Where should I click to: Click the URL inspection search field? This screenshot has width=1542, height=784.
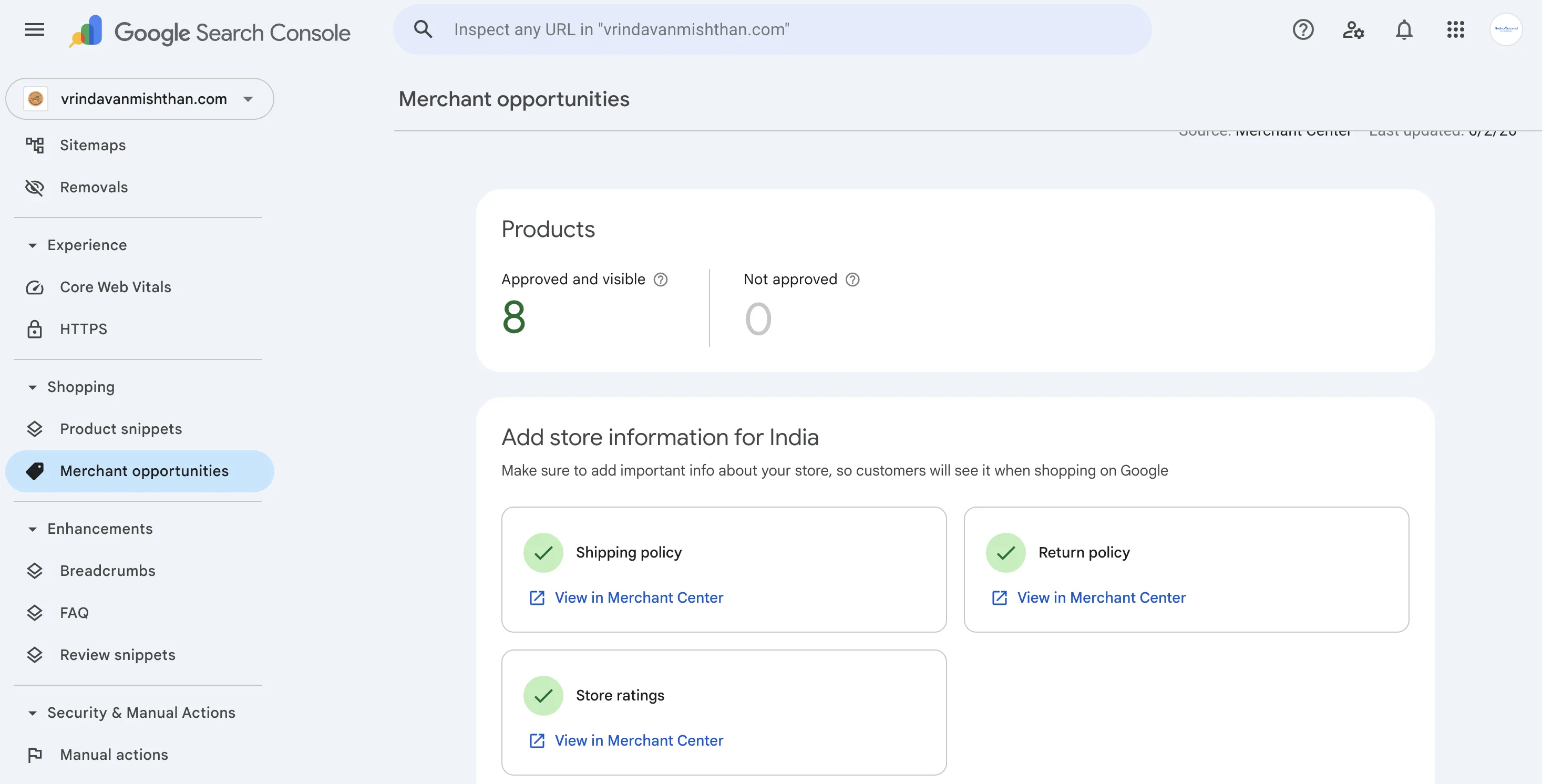pos(772,29)
